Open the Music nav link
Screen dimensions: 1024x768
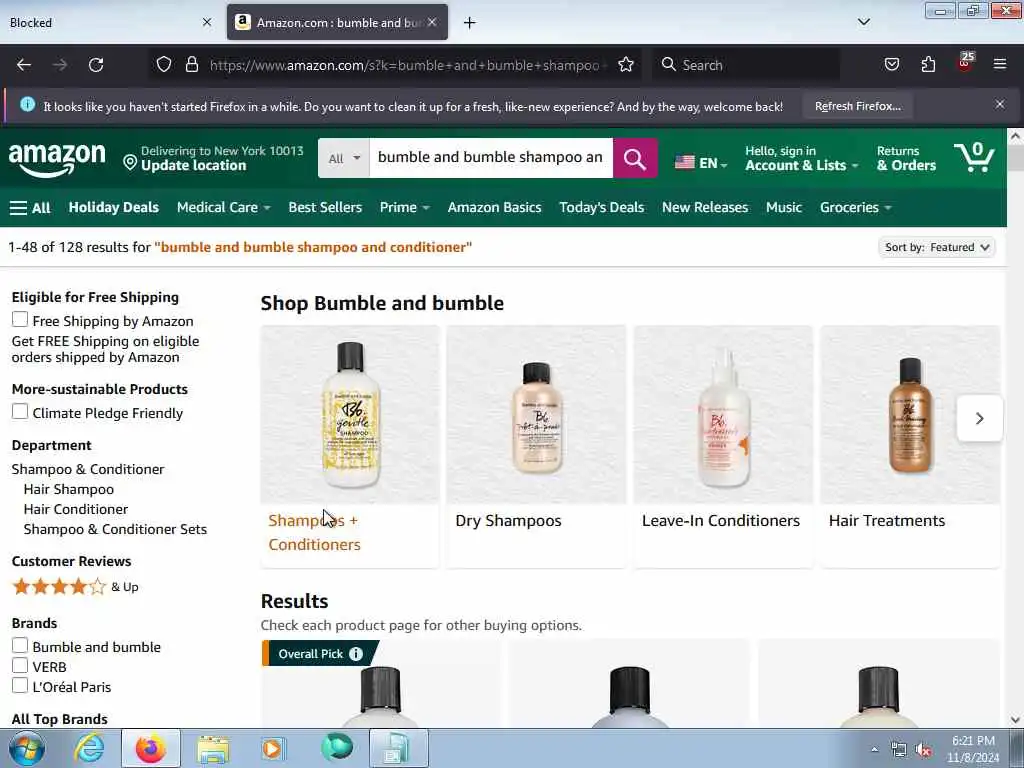click(x=784, y=208)
